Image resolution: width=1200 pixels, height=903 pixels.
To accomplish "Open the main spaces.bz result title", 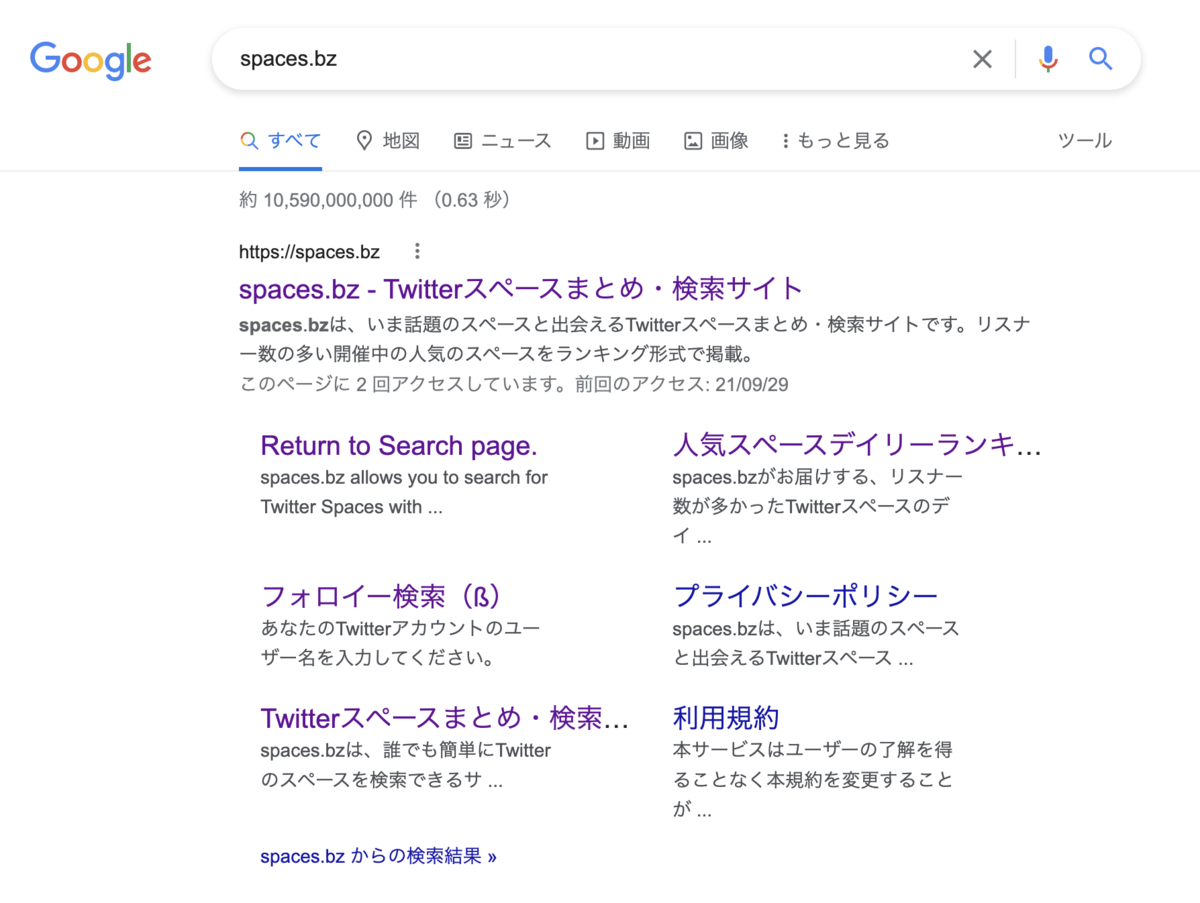I will click(x=521, y=289).
